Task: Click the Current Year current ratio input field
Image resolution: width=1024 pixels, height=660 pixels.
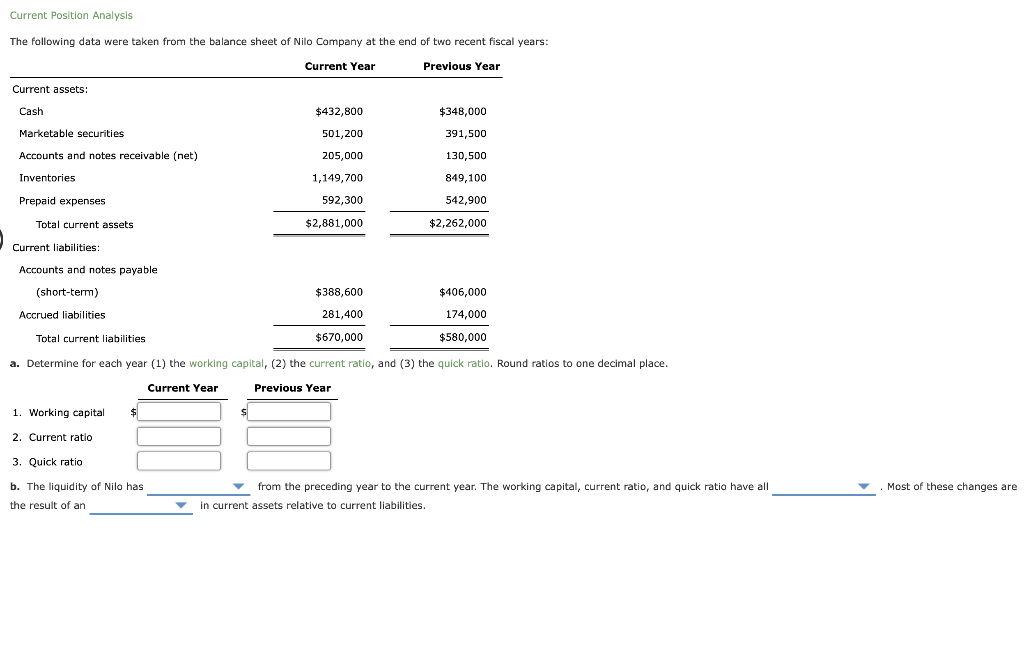Action: coord(179,436)
